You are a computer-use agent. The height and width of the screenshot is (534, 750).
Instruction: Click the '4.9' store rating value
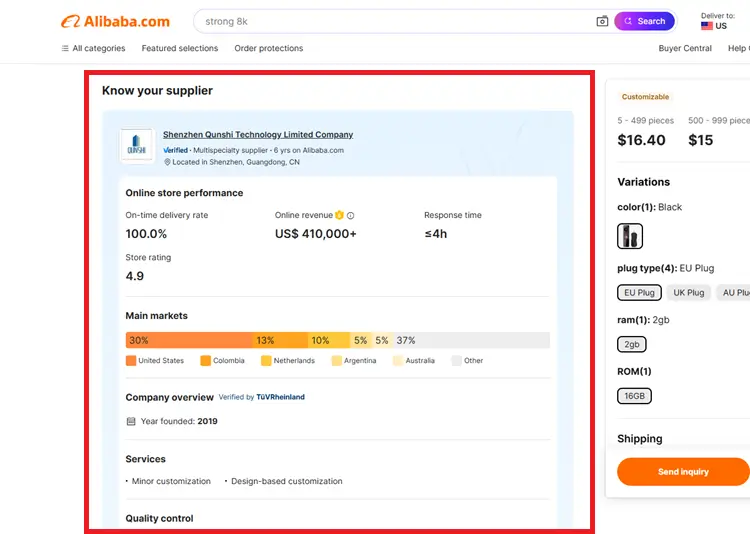tap(134, 276)
